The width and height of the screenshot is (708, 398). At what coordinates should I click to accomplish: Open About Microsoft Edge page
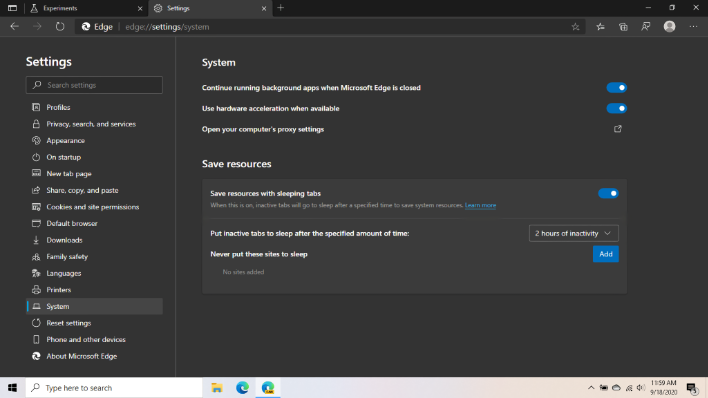pyautogui.click(x=94, y=356)
